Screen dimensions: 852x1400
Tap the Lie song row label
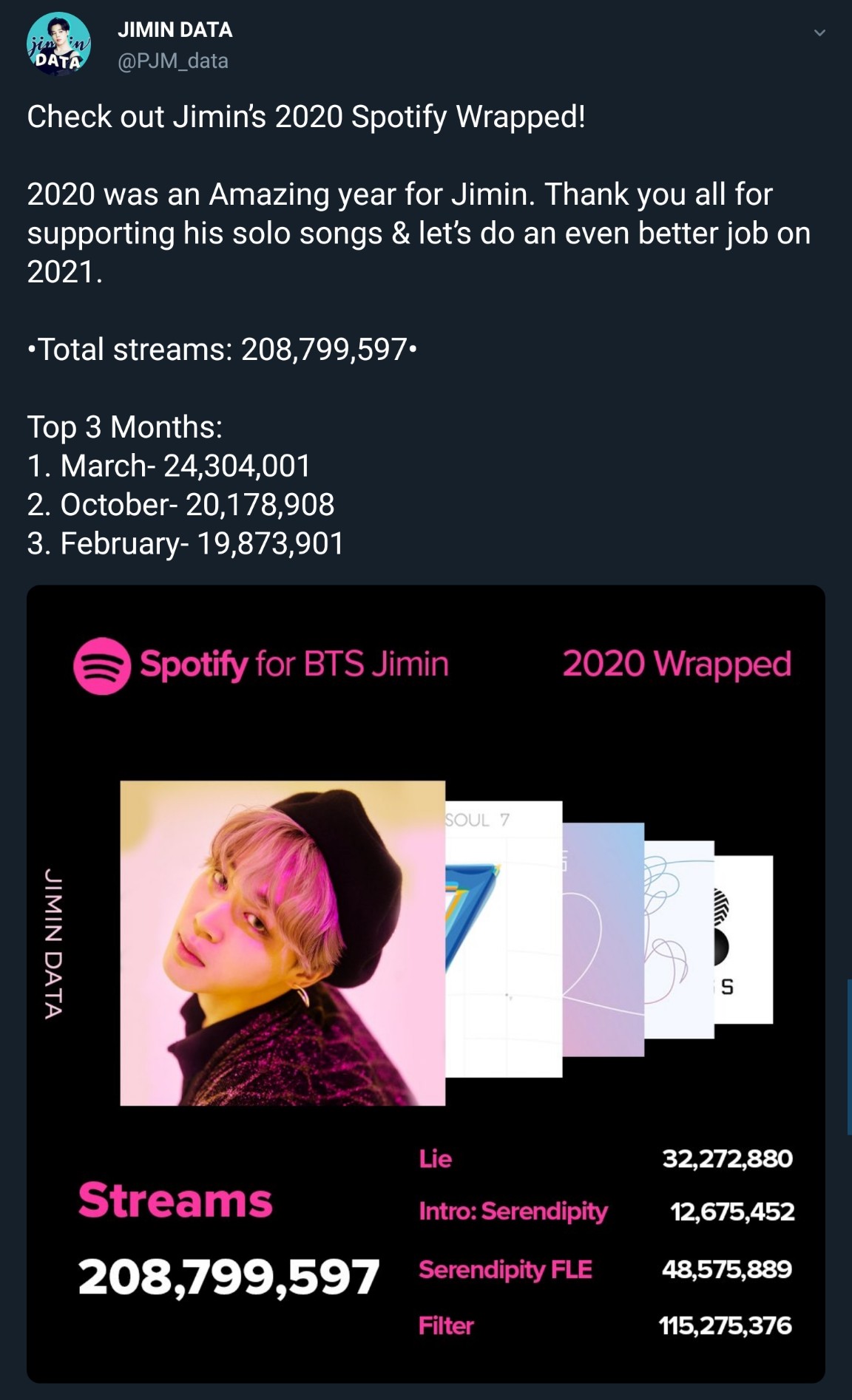(435, 1158)
